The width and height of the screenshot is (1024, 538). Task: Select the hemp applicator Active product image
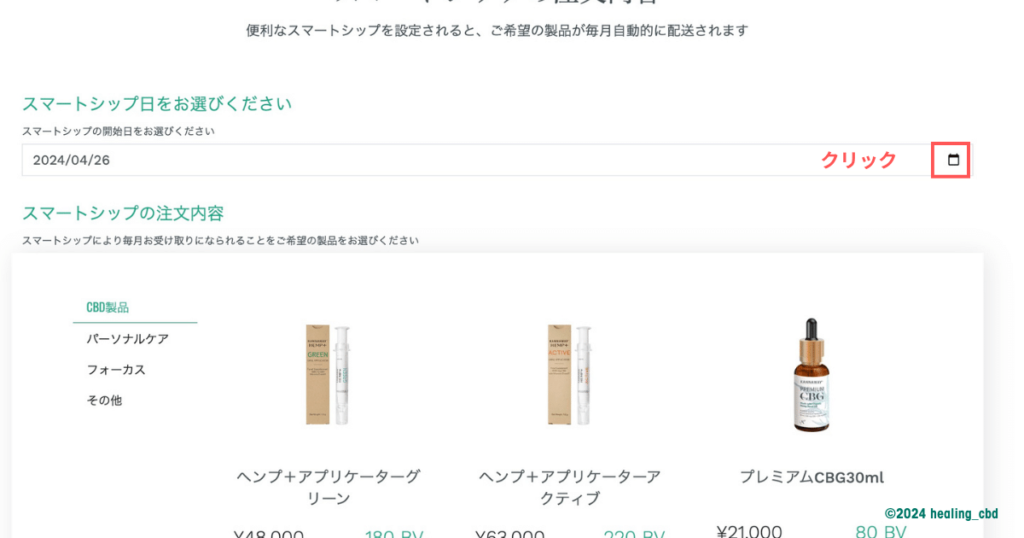tap(569, 375)
